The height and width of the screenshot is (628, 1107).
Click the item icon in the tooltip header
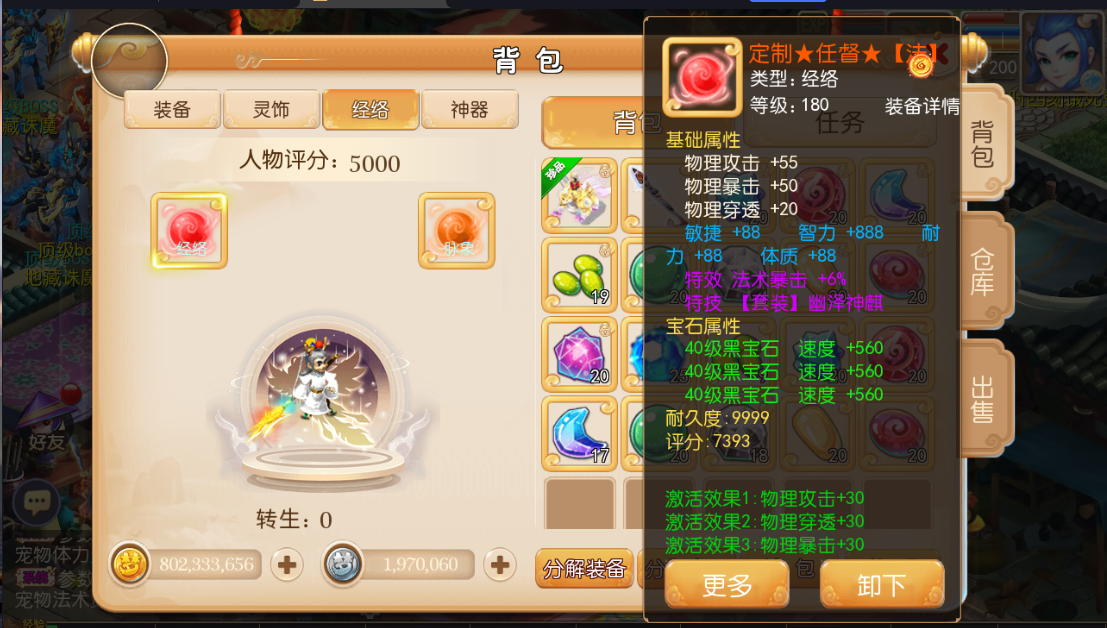(702, 77)
